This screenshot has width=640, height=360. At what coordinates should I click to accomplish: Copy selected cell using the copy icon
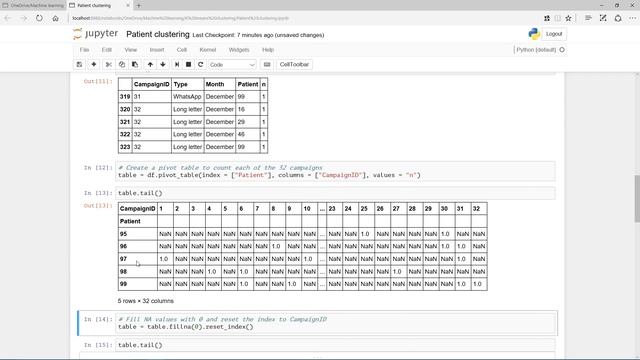pyautogui.click(x=122, y=64)
